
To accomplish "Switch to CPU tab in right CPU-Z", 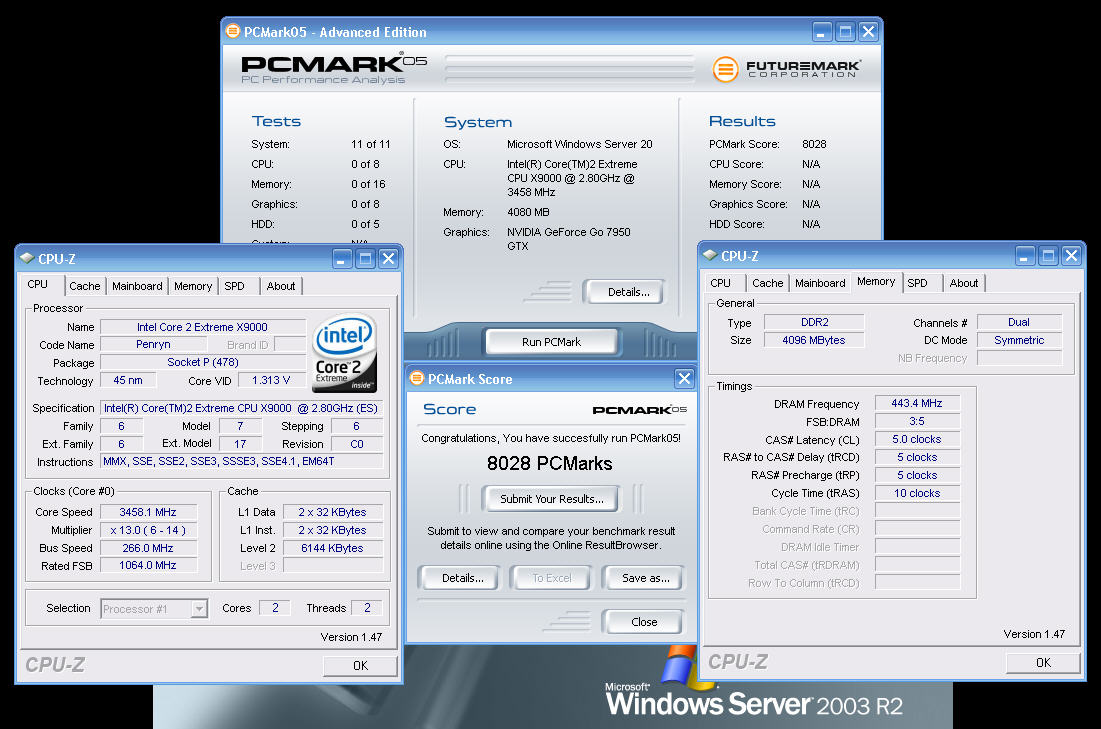I will (720, 283).
